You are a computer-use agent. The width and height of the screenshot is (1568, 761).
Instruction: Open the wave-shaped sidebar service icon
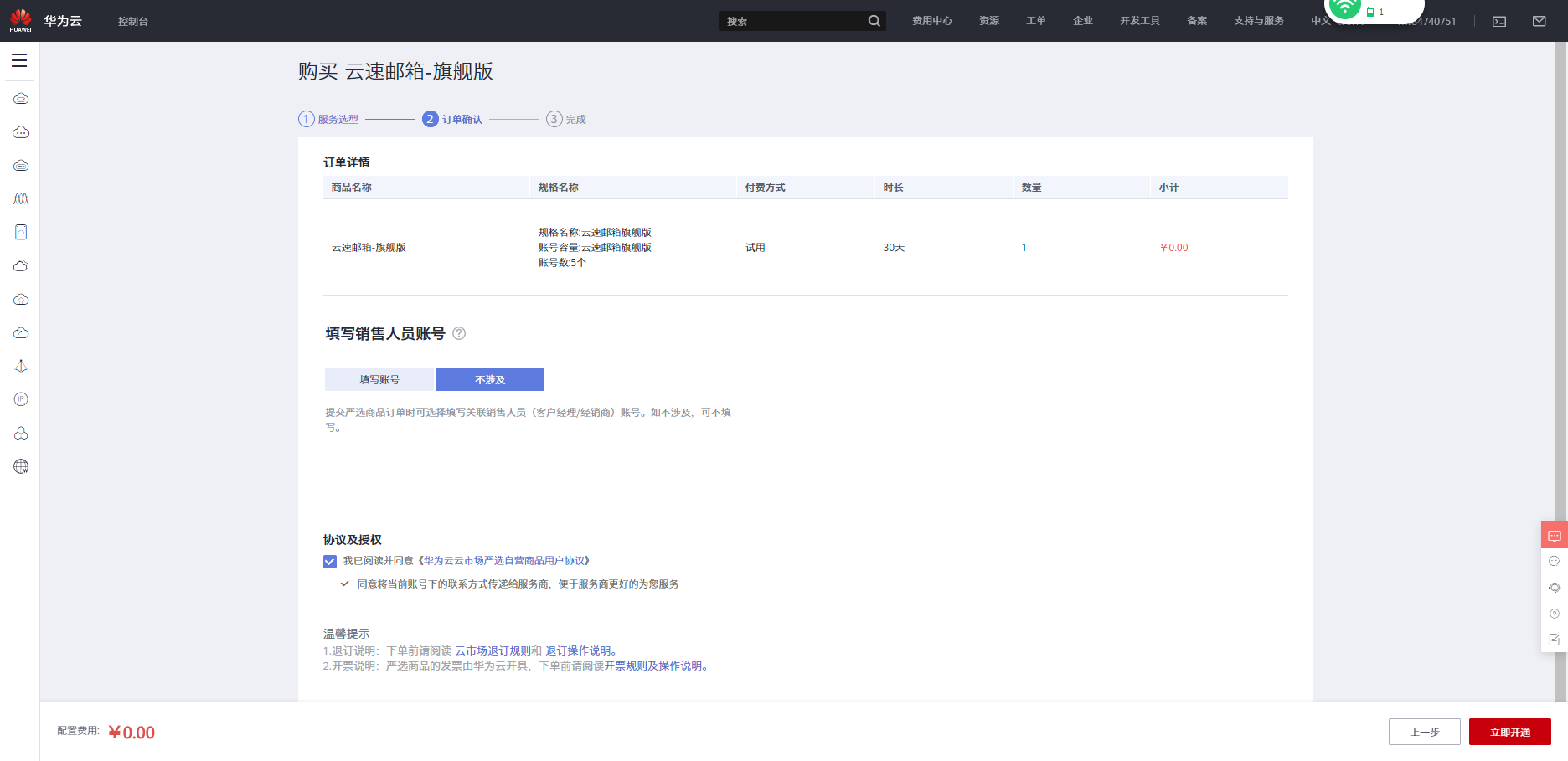point(21,199)
